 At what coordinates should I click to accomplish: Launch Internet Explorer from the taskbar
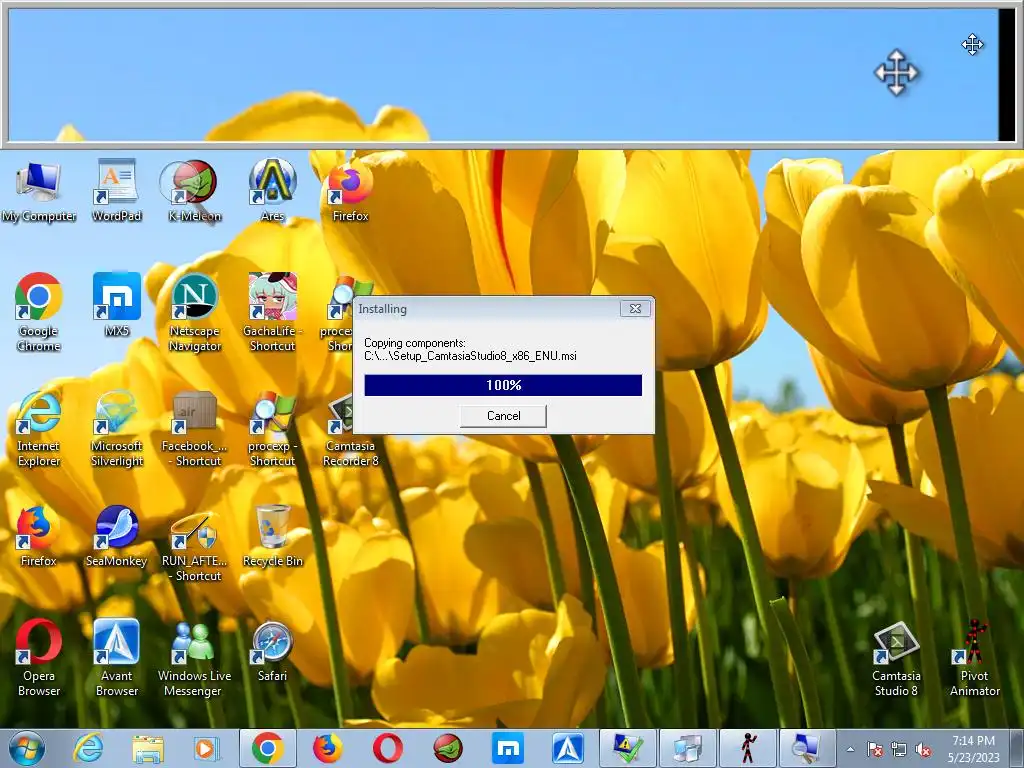pyautogui.click(x=88, y=748)
